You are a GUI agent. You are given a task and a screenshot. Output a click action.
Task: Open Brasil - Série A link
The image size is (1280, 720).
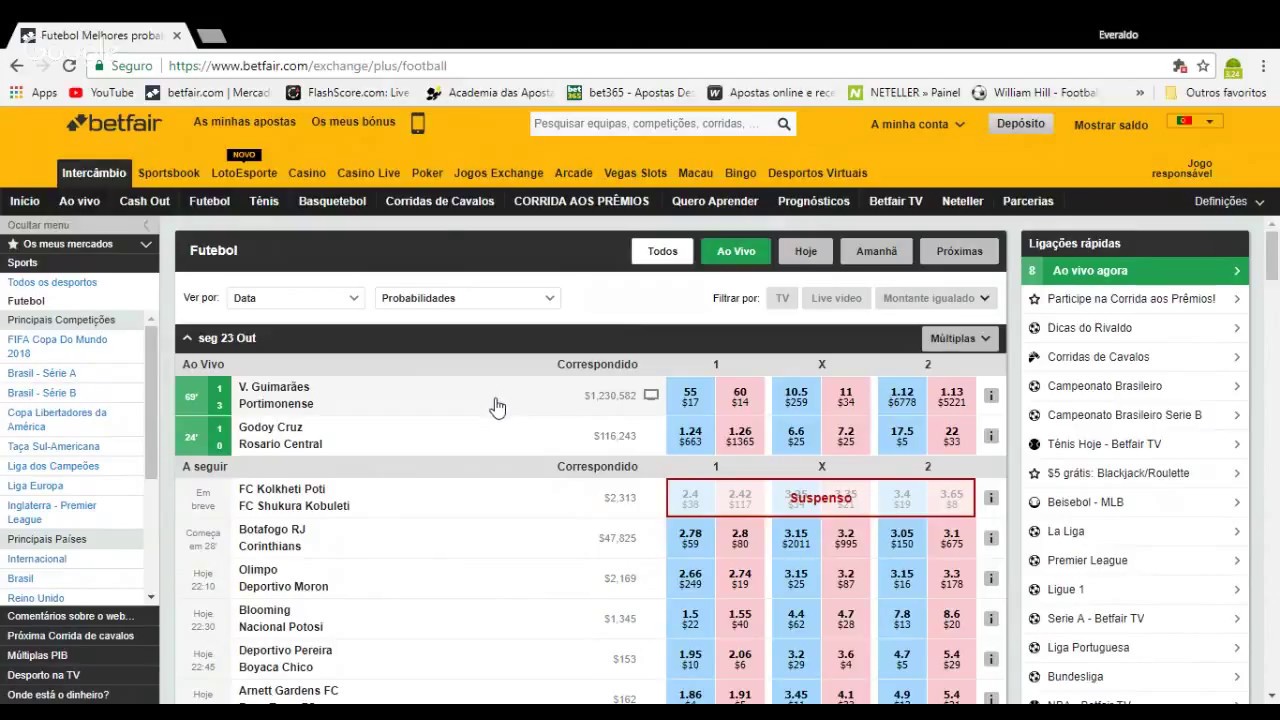[42, 373]
